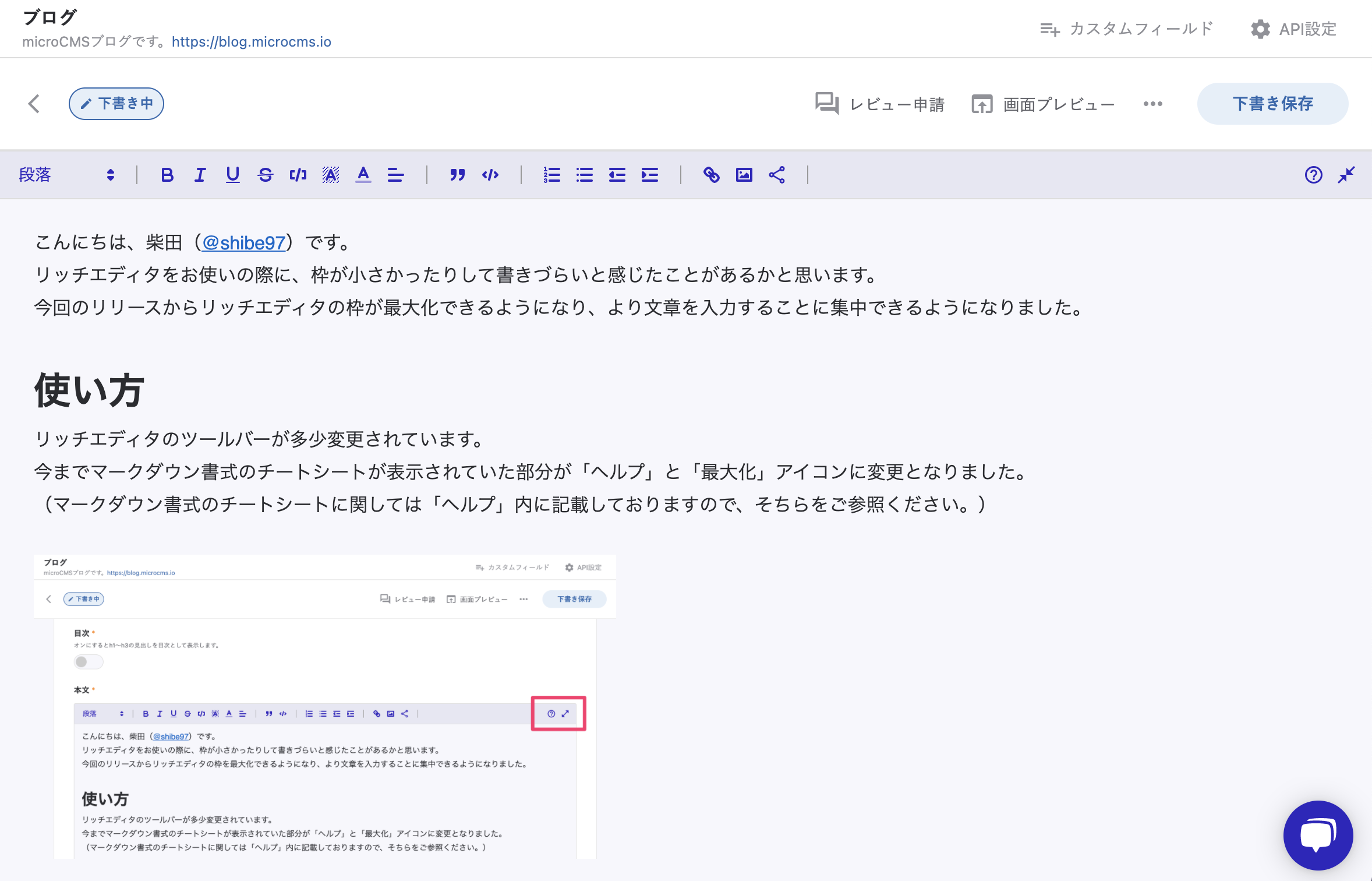Open the editor help
Image resolution: width=1372 pixels, height=881 pixels.
click(1313, 175)
